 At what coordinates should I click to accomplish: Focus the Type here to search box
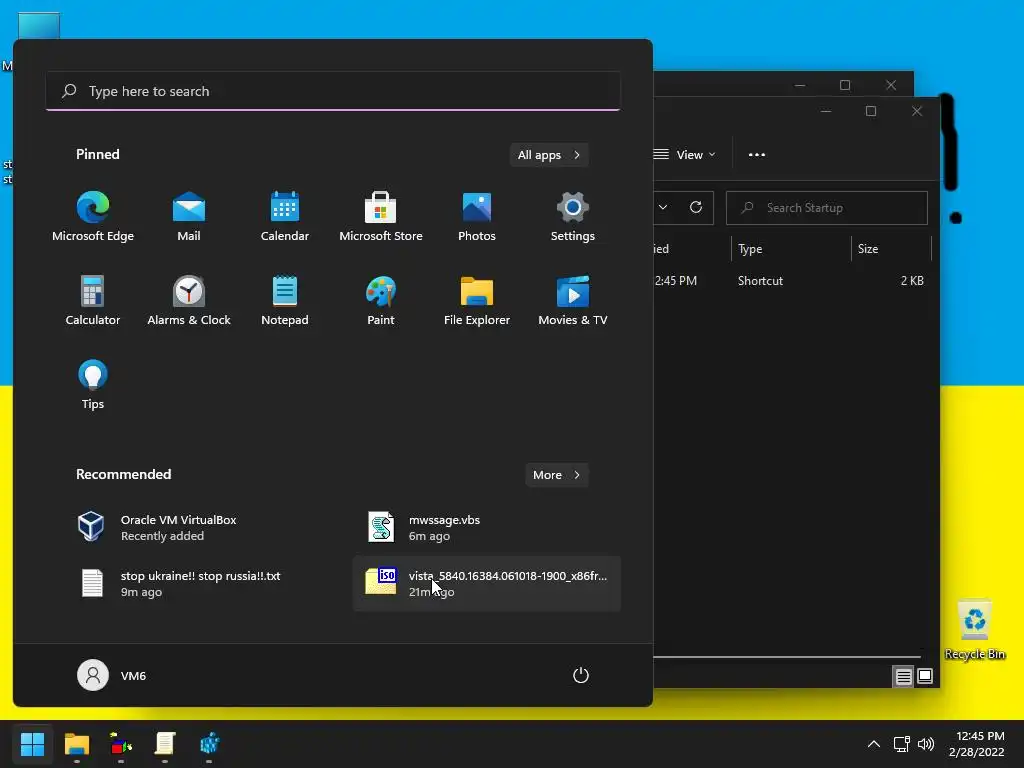(x=333, y=91)
